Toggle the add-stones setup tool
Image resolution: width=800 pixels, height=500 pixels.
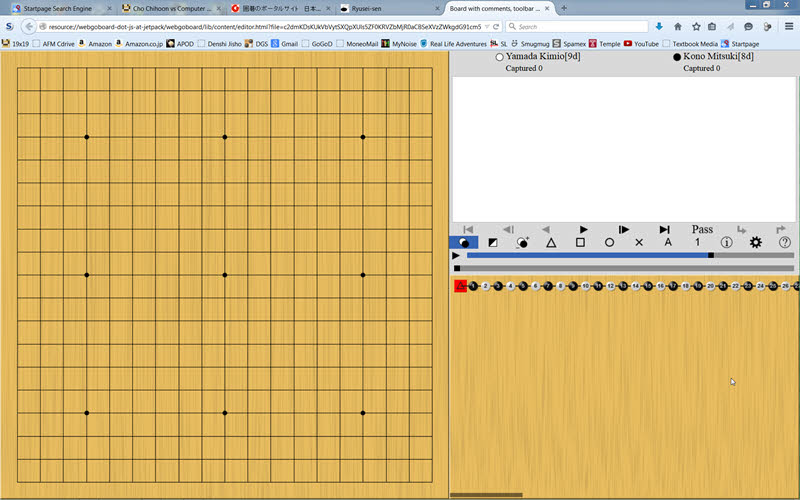[522, 242]
